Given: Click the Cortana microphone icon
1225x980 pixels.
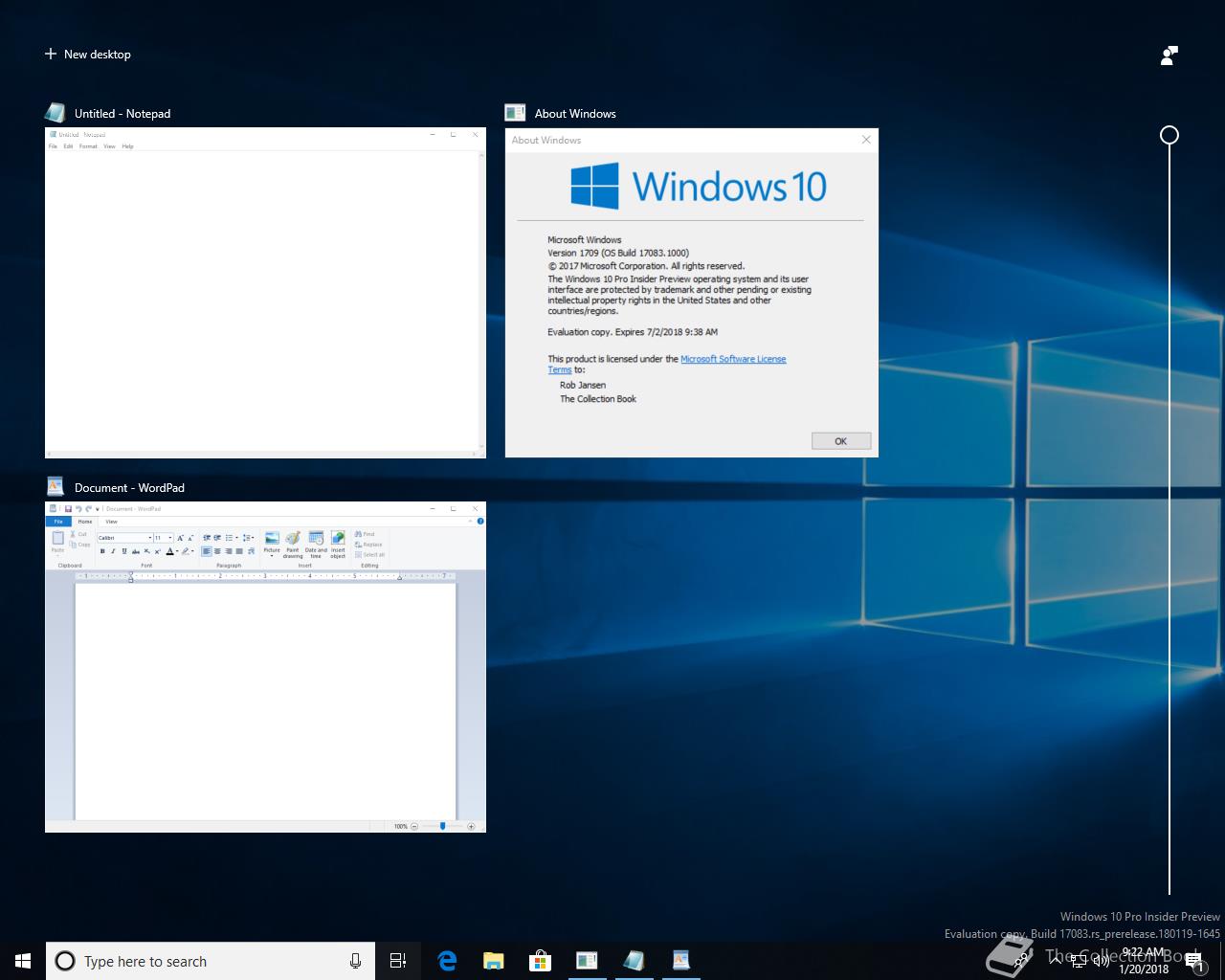Looking at the screenshot, I should [355, 961].
